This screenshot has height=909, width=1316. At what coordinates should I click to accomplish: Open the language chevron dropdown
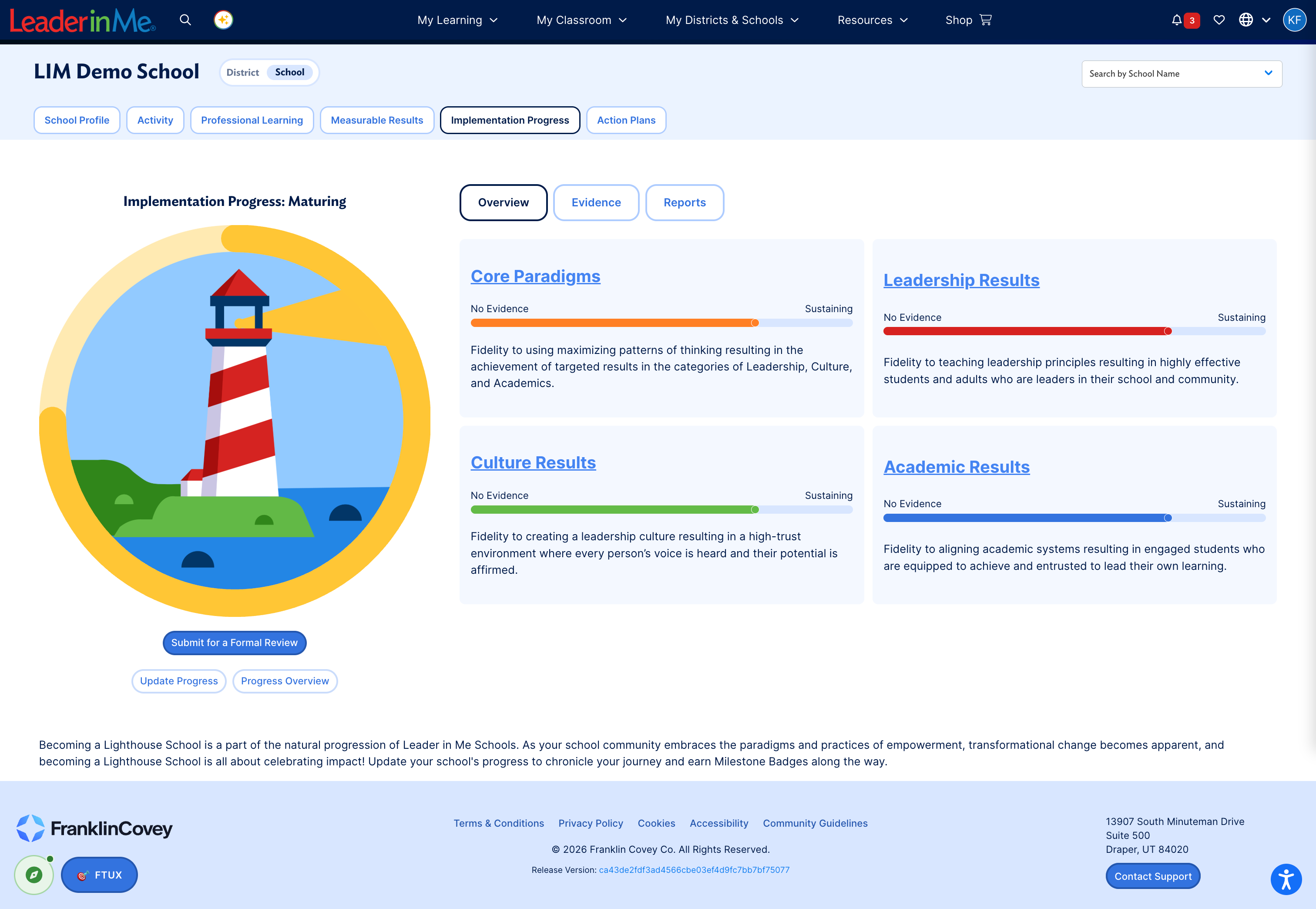coord(1266,20)
